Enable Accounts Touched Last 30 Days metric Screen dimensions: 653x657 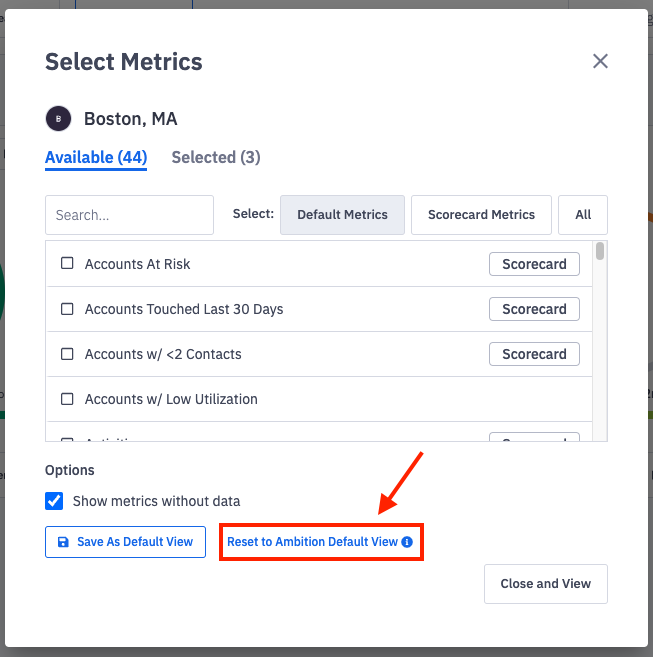(68, 309)
